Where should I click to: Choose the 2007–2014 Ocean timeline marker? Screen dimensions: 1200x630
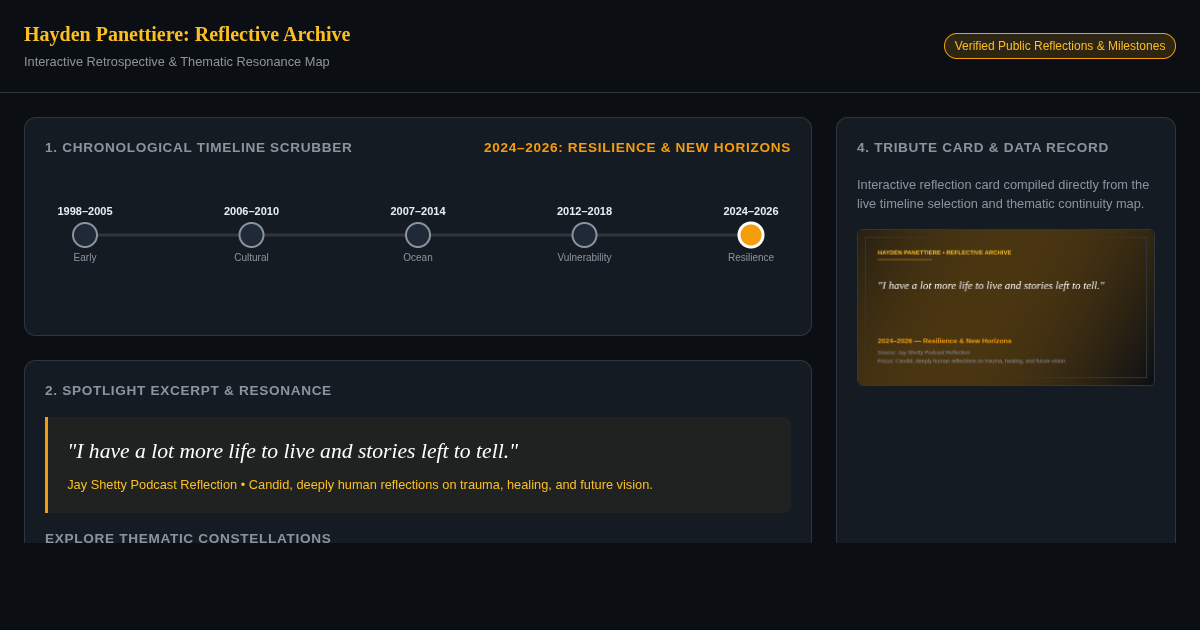[x=418, y=235]
